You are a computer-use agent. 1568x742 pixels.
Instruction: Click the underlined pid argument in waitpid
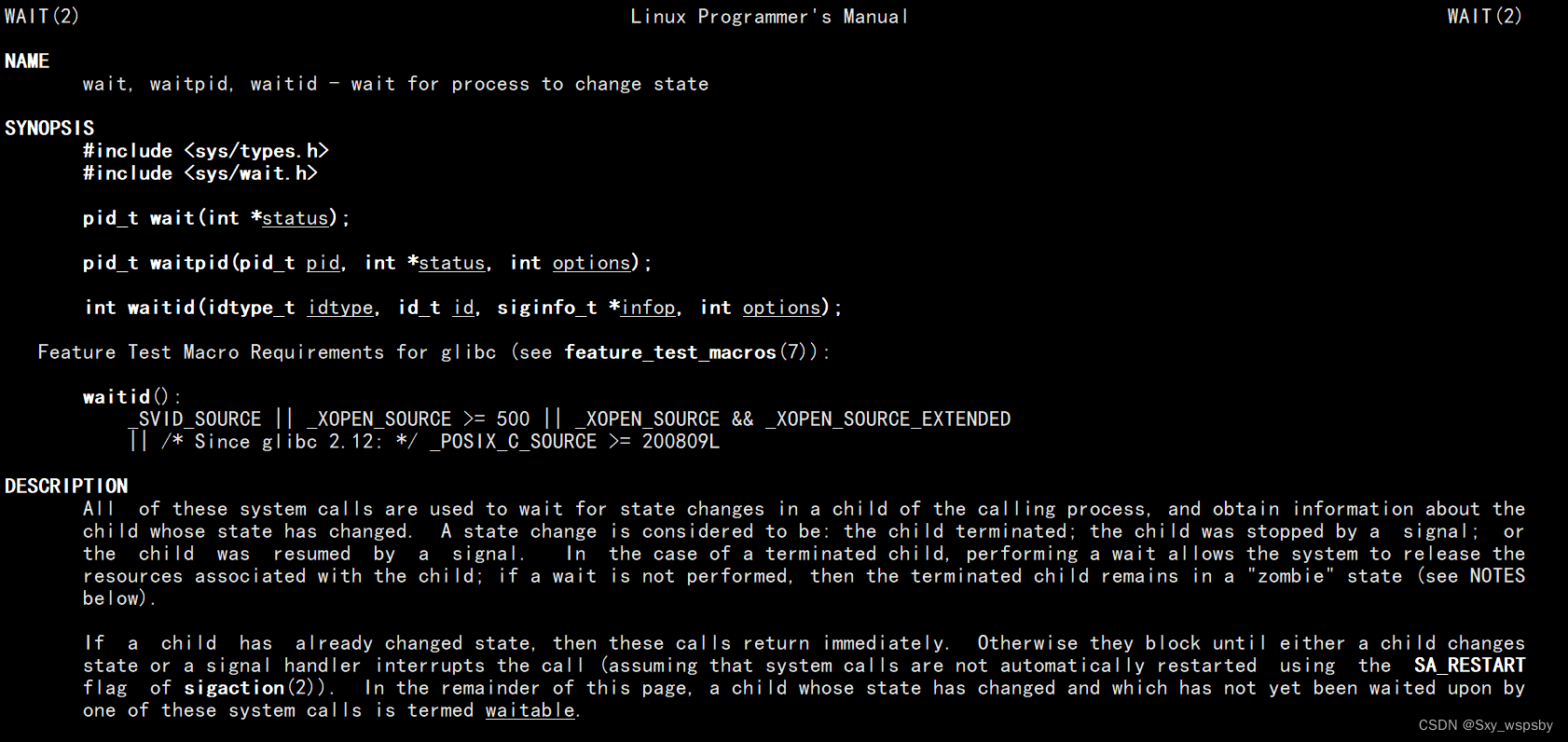pyautogui.click(x=323, y=263)
